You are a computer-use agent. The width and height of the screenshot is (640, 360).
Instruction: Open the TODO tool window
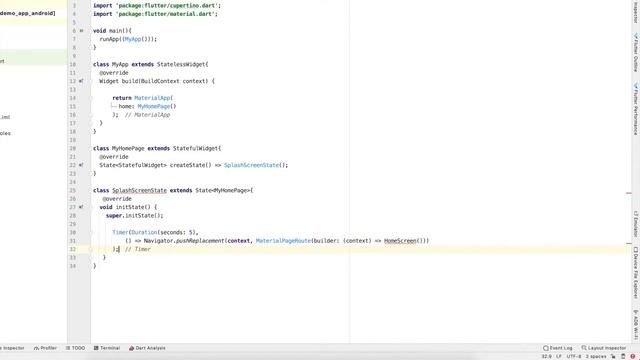click(76, 348)
